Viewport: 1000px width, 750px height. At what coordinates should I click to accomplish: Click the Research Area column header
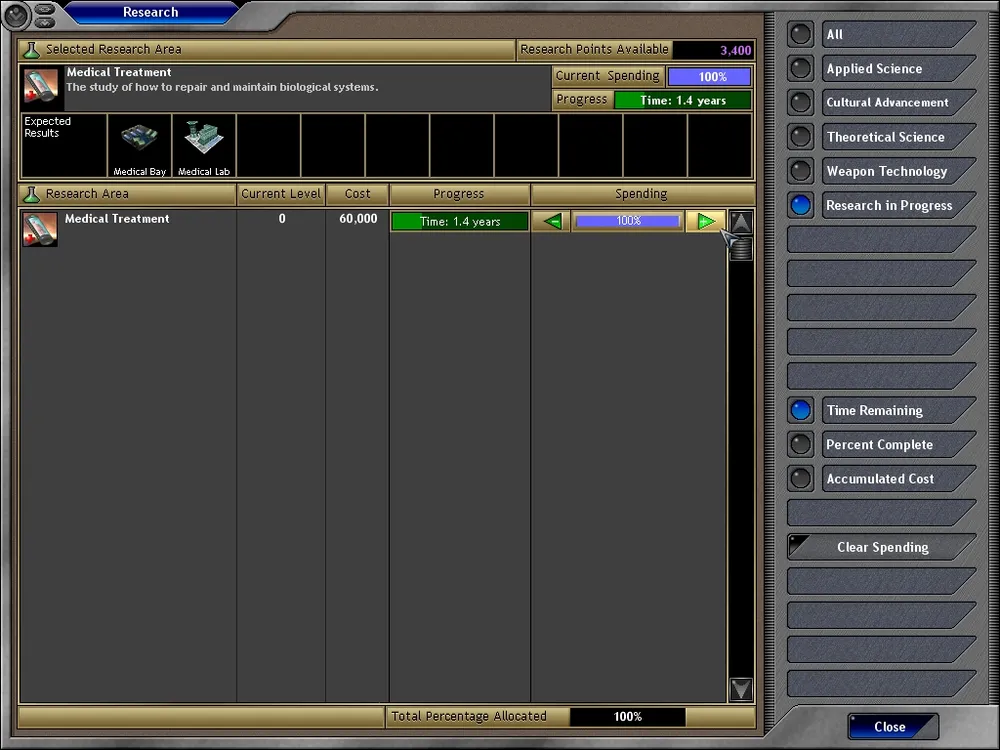pyautogui.click(x=127, y=194)
